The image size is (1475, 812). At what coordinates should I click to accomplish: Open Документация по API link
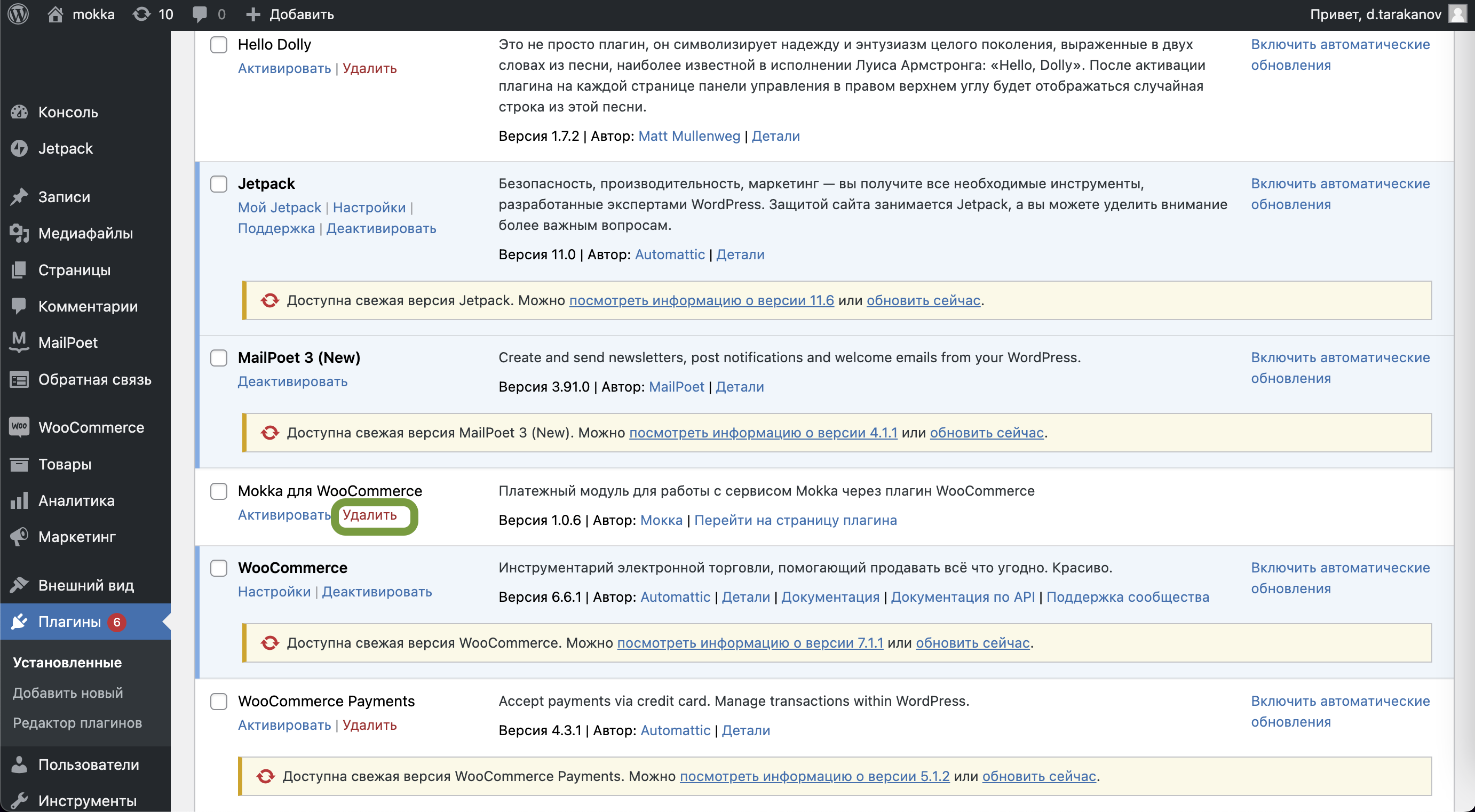point(963,596)
